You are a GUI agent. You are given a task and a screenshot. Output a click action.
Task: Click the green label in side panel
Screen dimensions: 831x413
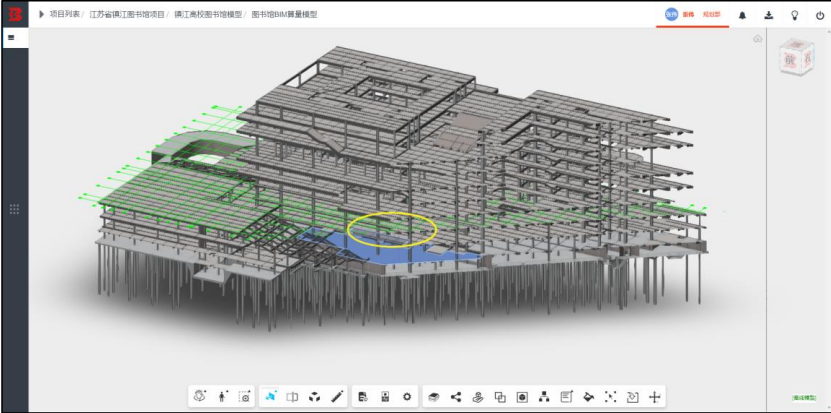click(804, 398)
